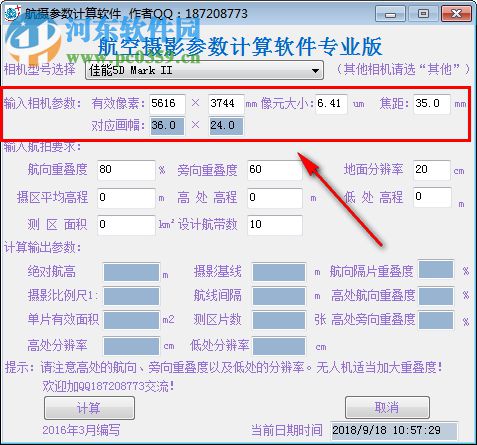
Task: Click the 欢迎加QQ187208773交流 text
Action: 108,387
